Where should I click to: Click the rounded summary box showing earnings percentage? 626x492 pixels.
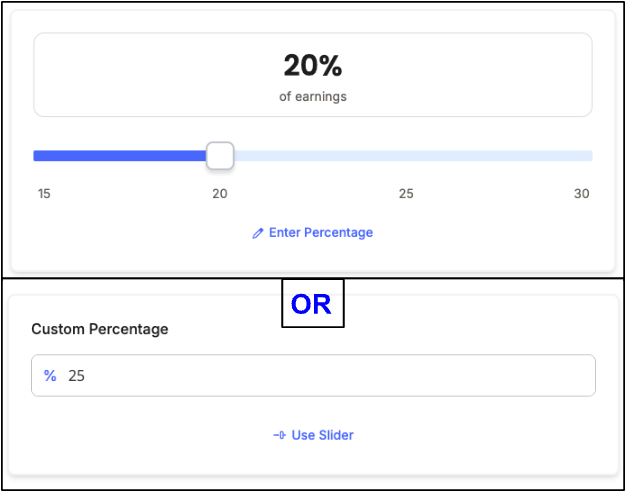click(x=313, y=75)
